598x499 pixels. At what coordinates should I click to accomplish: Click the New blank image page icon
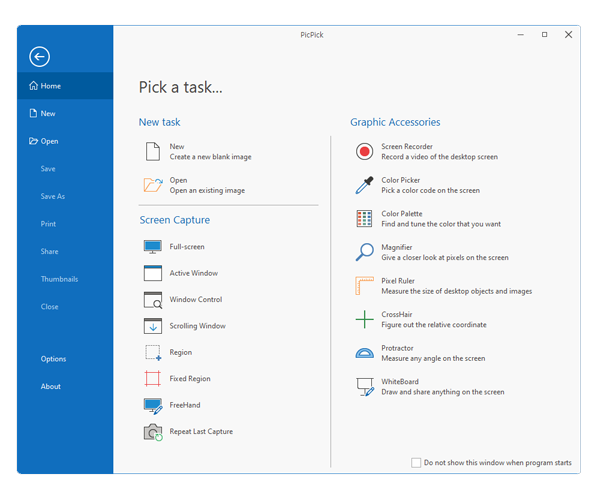tap(153, 151)
